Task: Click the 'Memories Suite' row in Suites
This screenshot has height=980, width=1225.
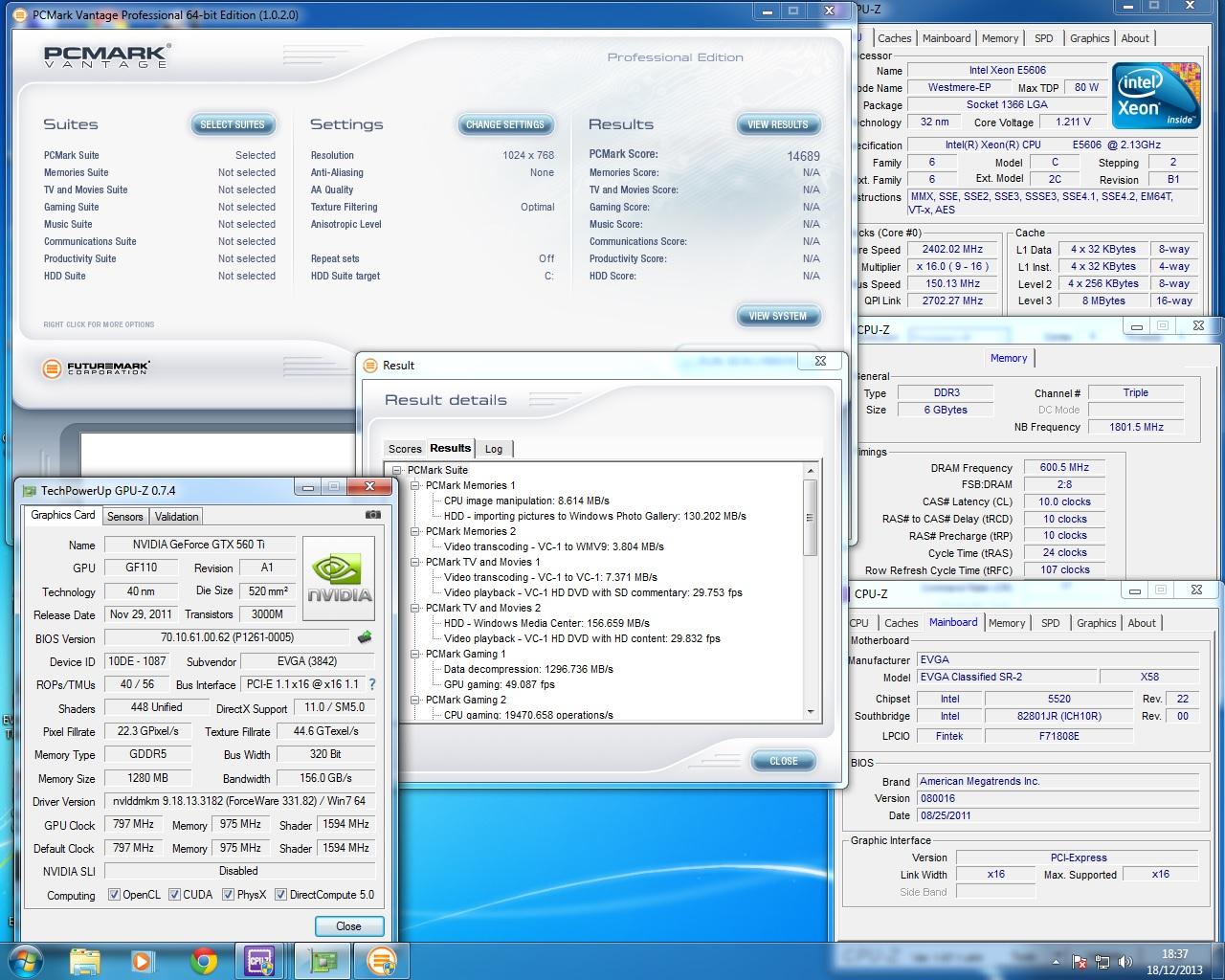Action: (x=159, y=172)
